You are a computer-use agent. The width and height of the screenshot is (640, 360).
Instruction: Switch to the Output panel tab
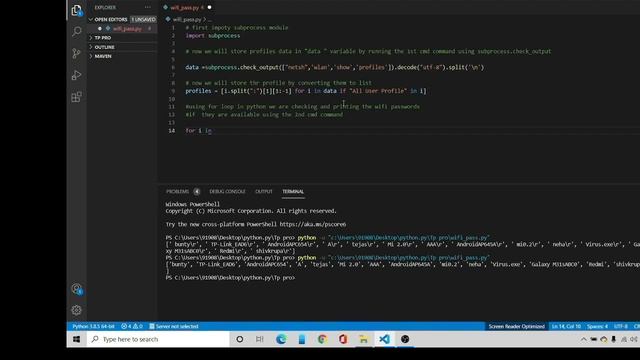263,191
